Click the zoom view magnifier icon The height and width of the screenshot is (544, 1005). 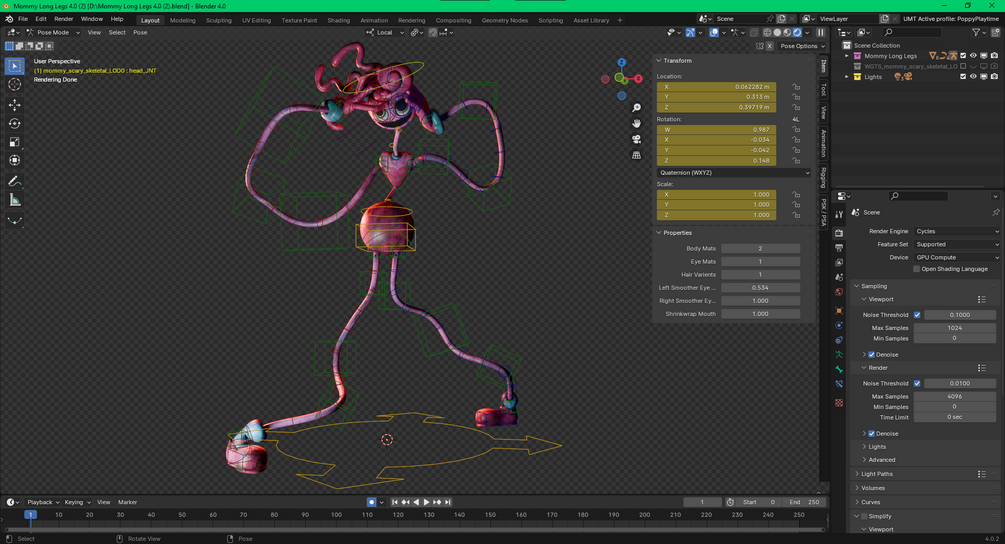pos(636,108)
